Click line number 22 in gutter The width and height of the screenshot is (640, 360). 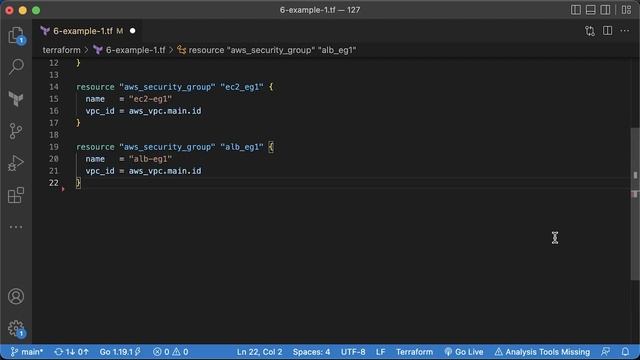[54, 183]
